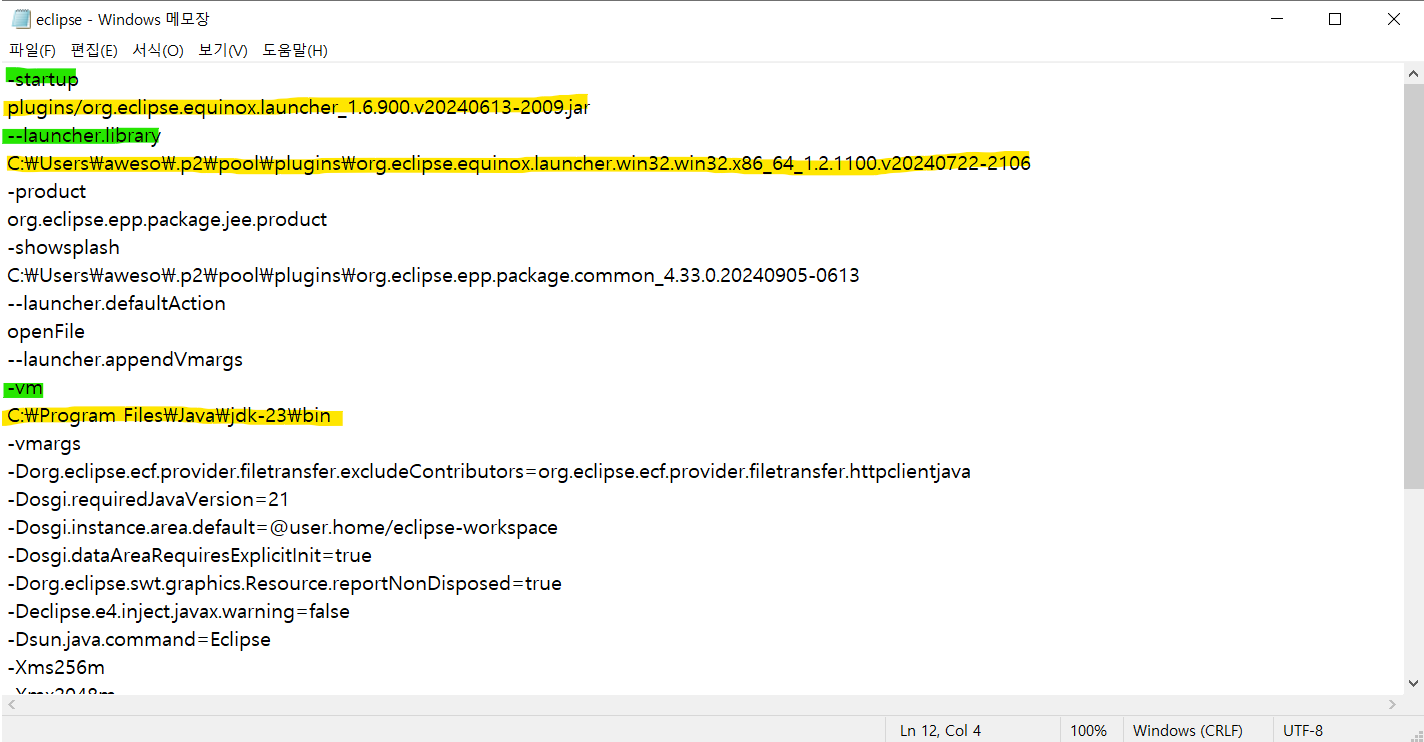
Task: Maximize the eclipse Notepad window
Action: pos(1335,19)
